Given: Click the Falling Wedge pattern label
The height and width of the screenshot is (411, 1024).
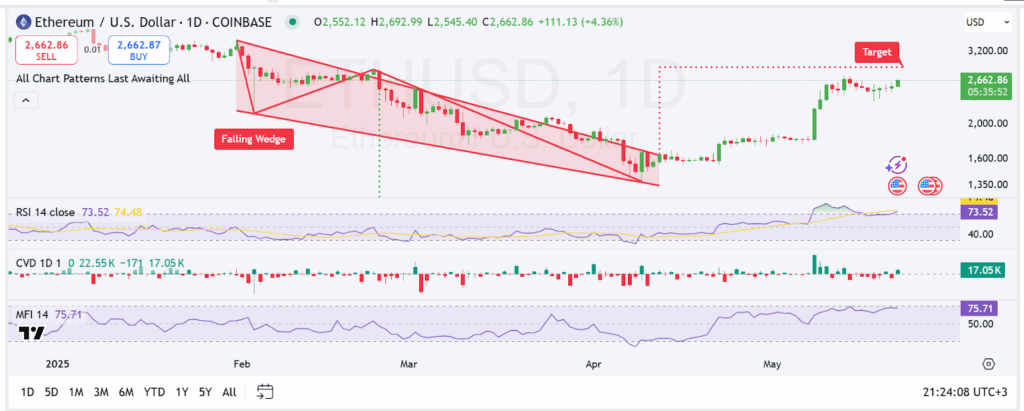Looking at the screenshot, I should coord(253,139).
